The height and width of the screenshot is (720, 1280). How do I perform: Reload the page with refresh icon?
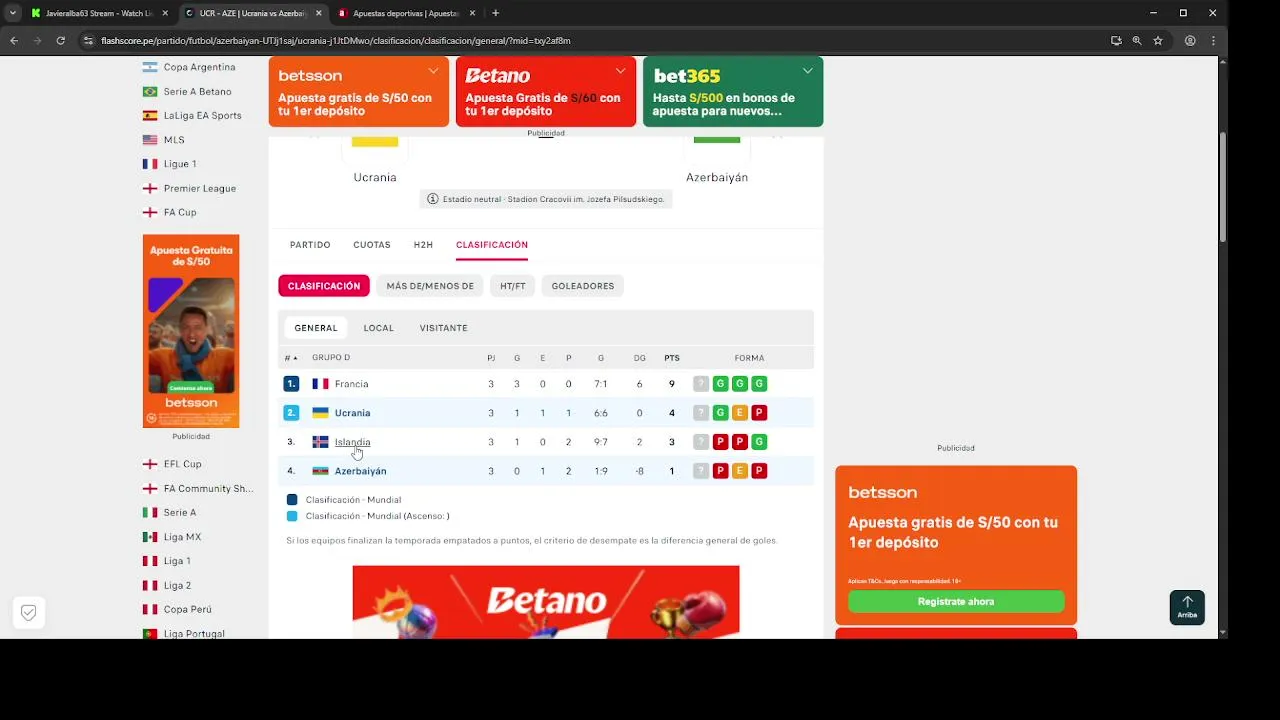pyautogui.click(x=60, y=41)
